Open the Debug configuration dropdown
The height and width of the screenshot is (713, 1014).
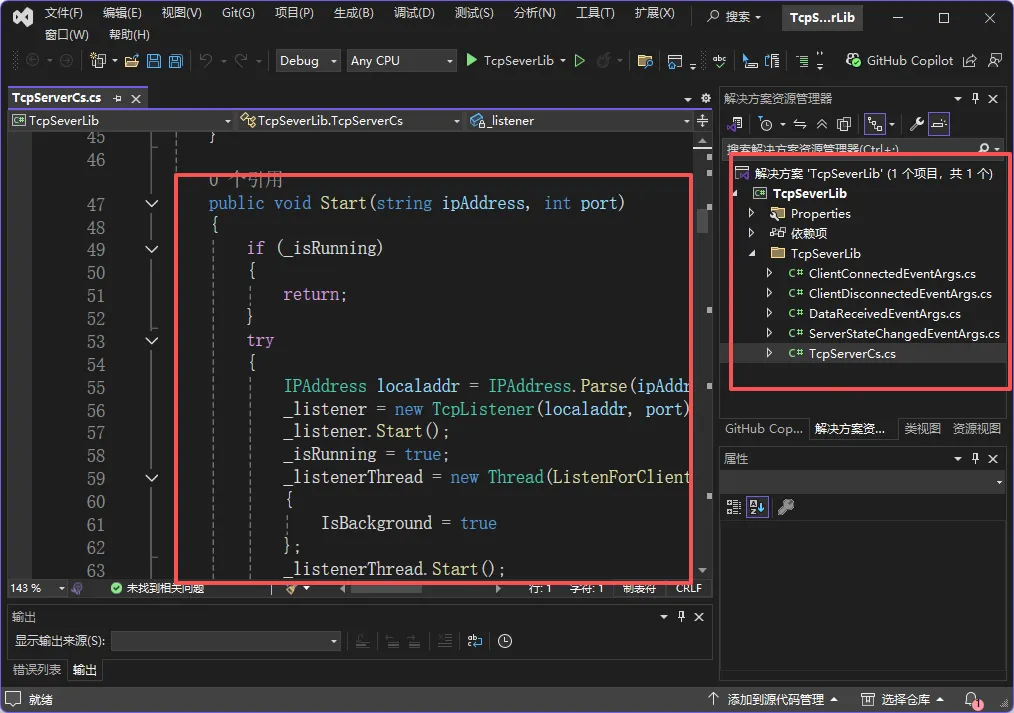308,61
